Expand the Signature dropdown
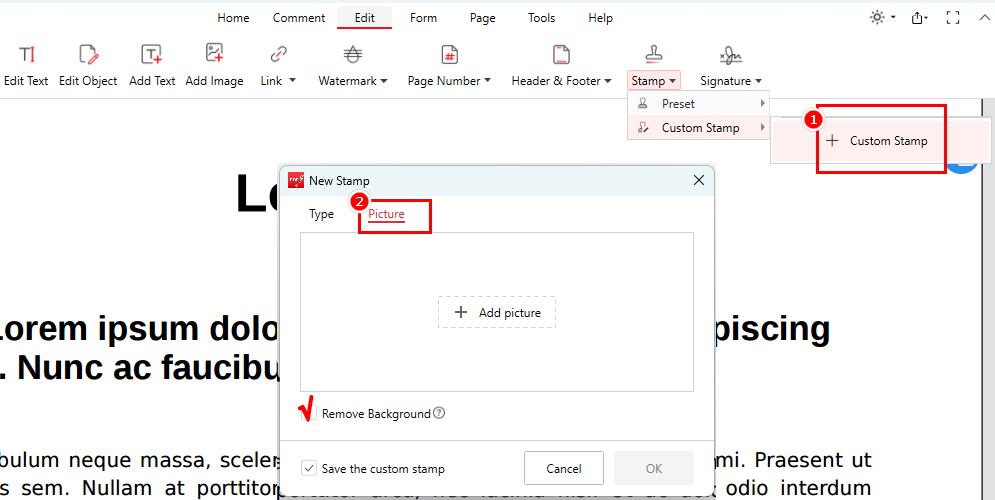This screenshot has height=500, width=995. click(x=730, y=81)
